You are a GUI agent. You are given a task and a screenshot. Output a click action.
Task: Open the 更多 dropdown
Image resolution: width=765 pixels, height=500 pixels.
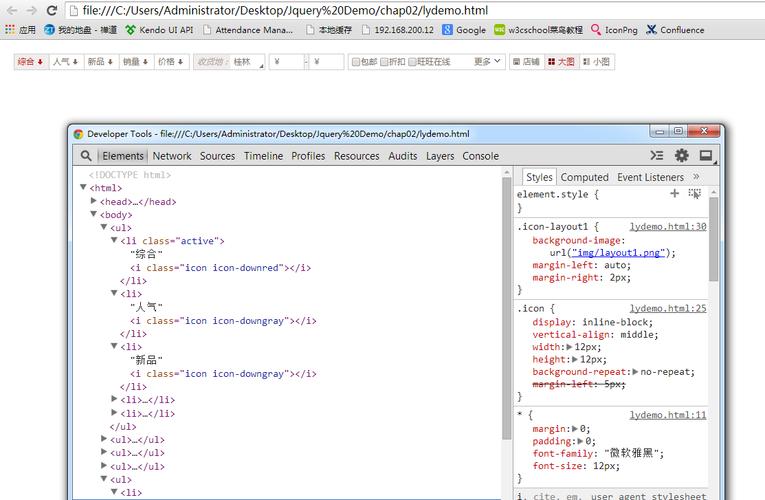[487, 61]
